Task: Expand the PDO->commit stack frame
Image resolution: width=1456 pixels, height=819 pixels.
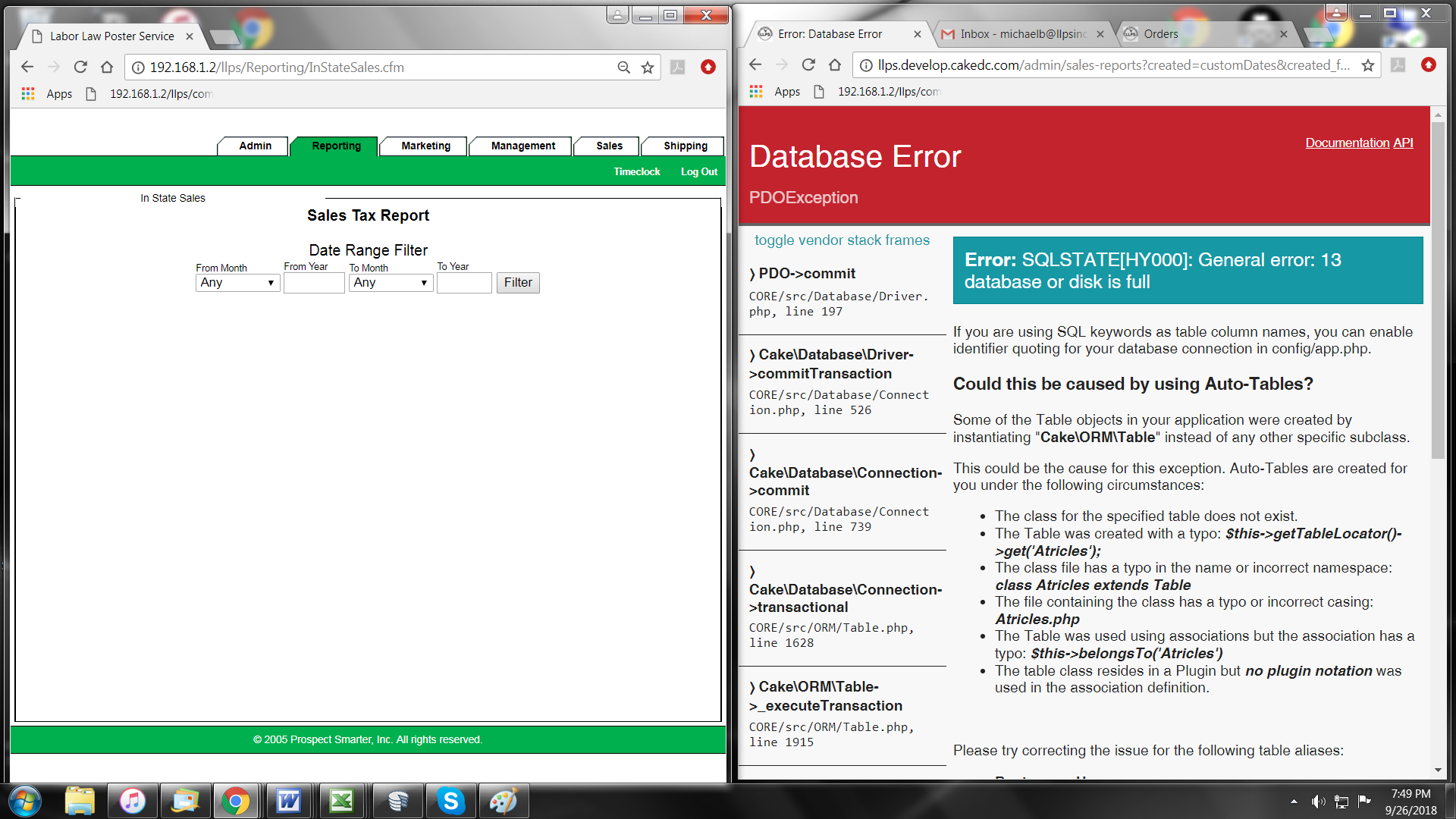Action: [x=806, y=273]
